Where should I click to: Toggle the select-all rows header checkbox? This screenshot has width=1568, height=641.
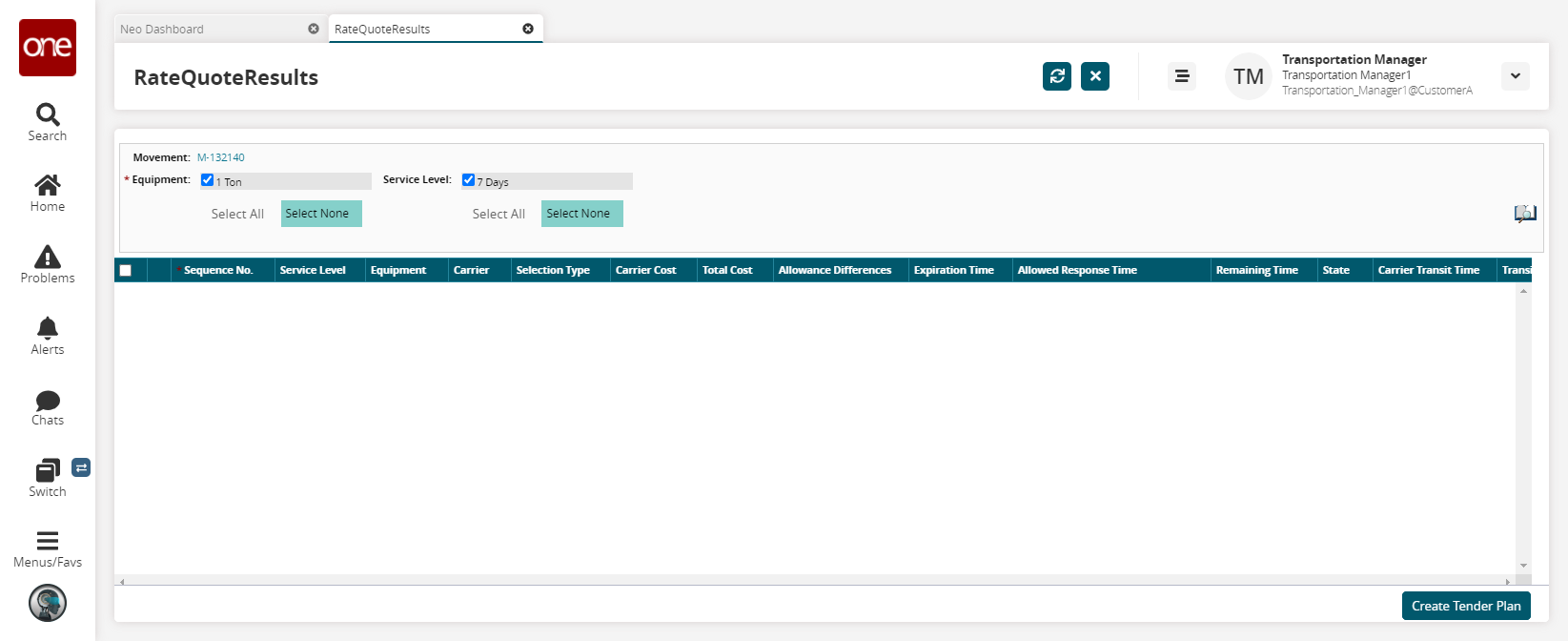tap(126, 270)
